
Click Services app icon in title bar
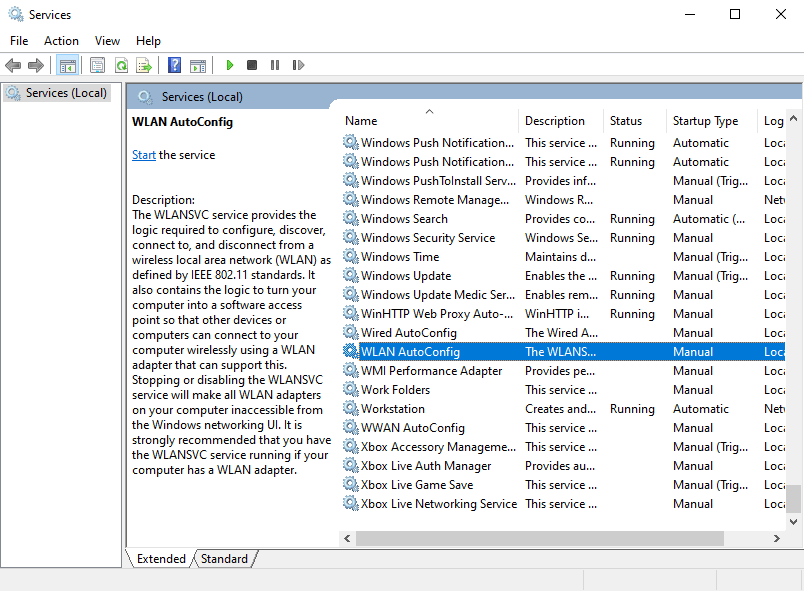click(x=15, y=14)
